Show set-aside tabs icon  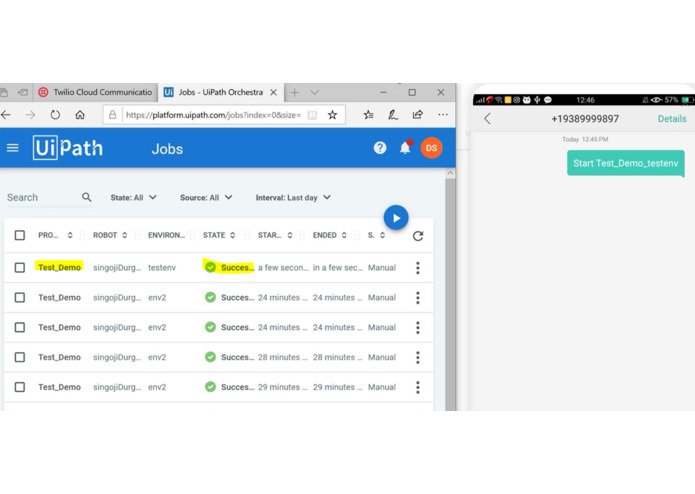pos(4,92)
